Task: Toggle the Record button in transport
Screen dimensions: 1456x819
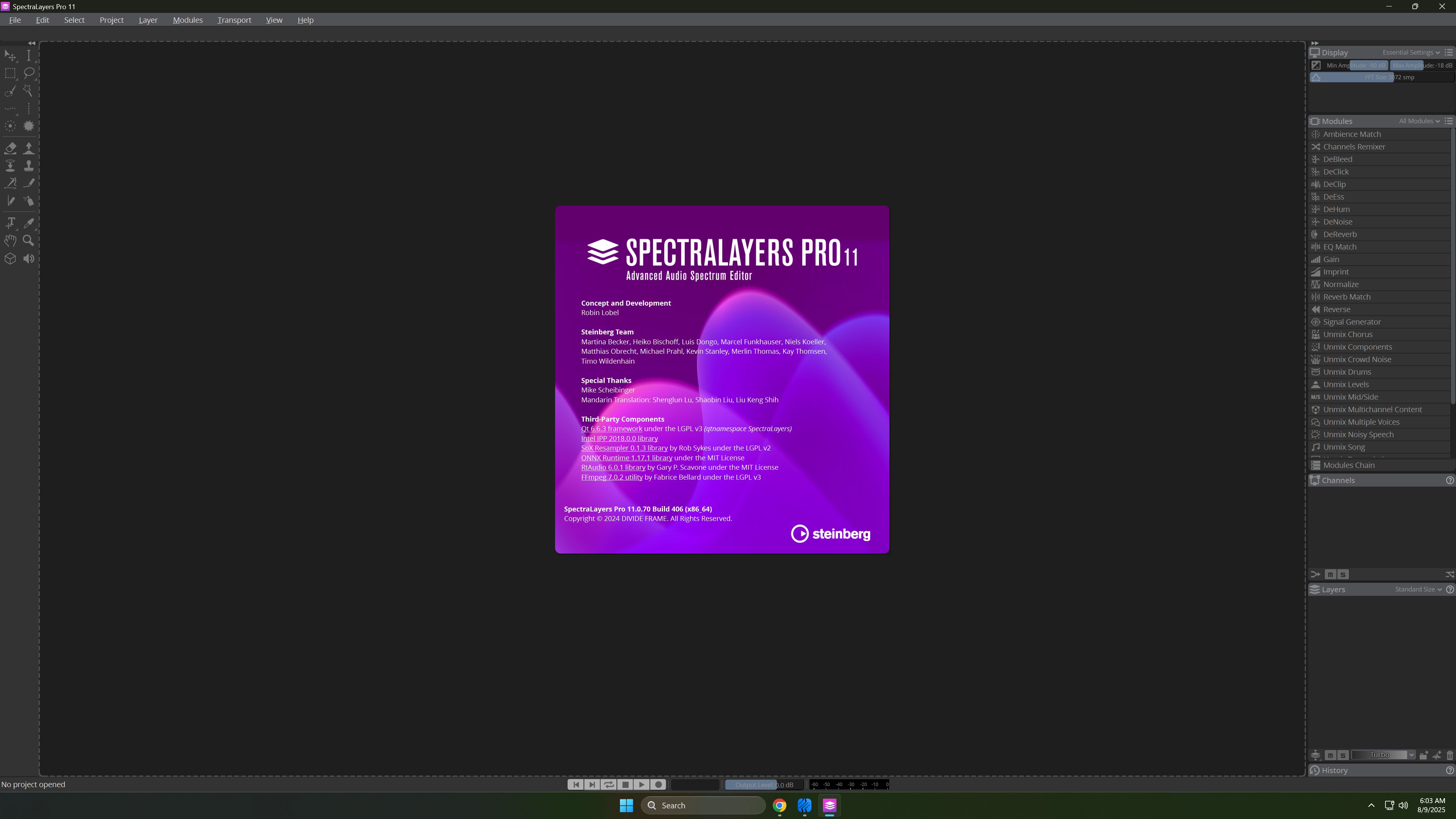Action: point(659,784)
